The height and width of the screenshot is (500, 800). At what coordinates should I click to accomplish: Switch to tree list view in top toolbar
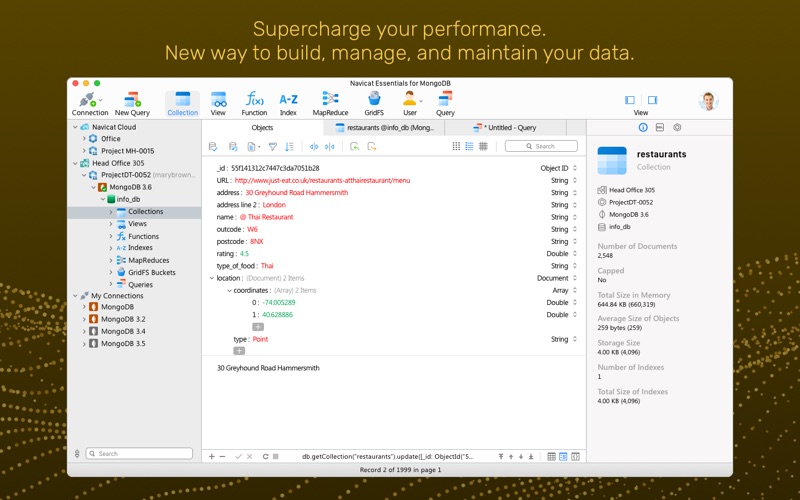coord(469,146)
